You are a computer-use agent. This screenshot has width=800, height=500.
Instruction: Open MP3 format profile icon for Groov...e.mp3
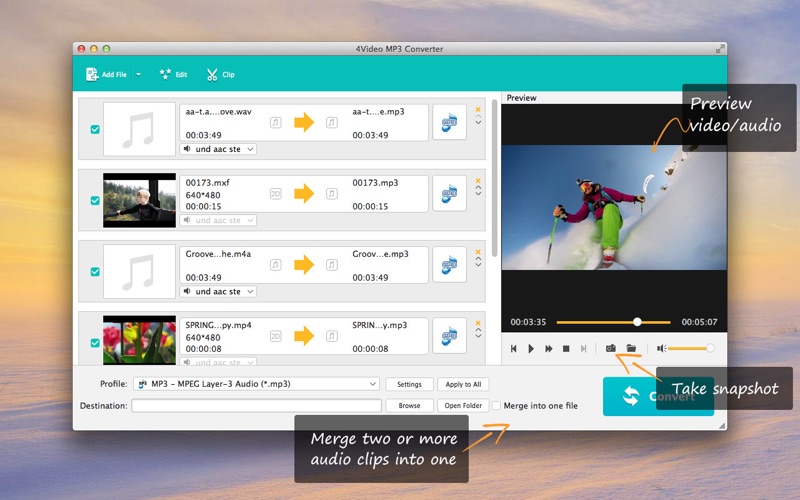point(449,264)
